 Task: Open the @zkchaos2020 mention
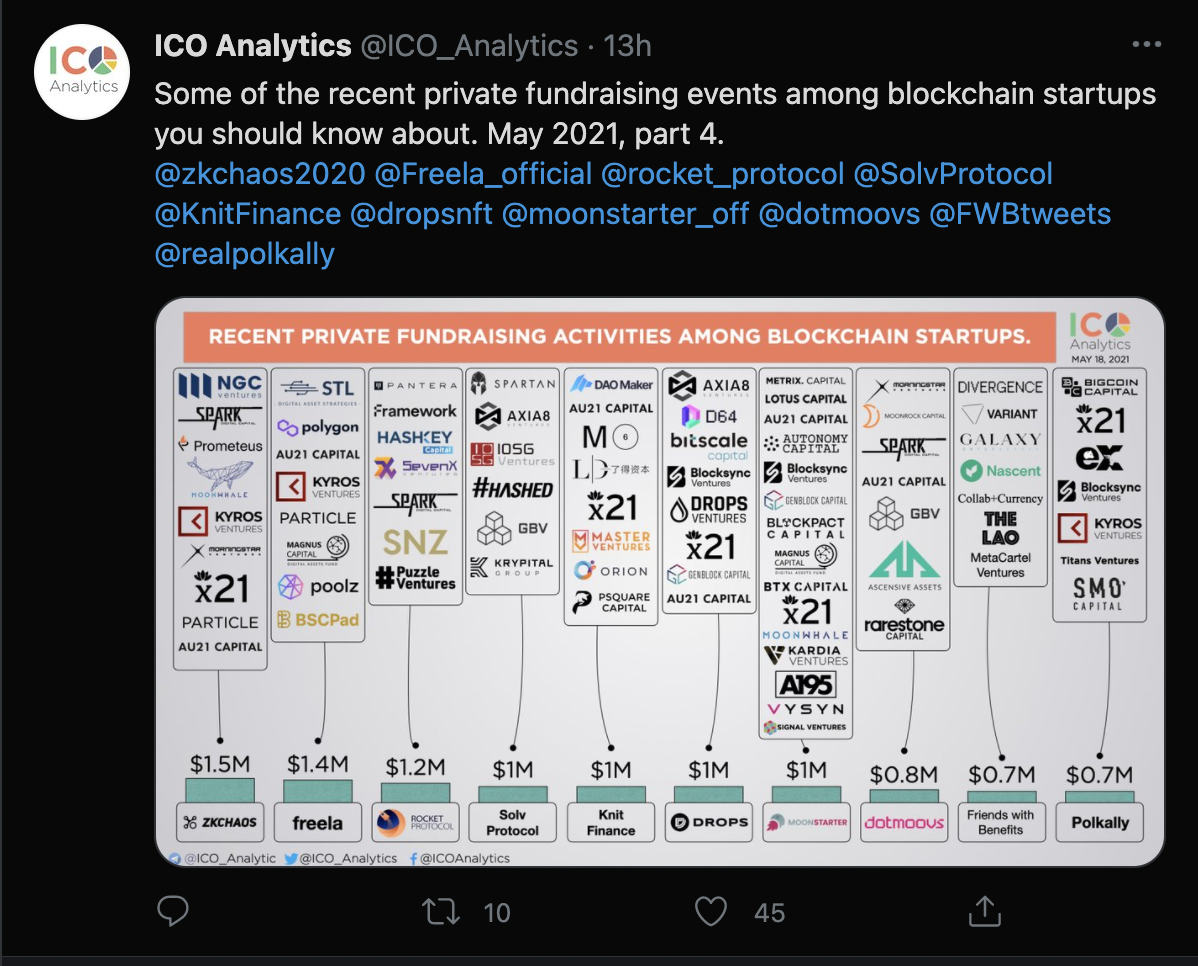click(x=260, y=174)
